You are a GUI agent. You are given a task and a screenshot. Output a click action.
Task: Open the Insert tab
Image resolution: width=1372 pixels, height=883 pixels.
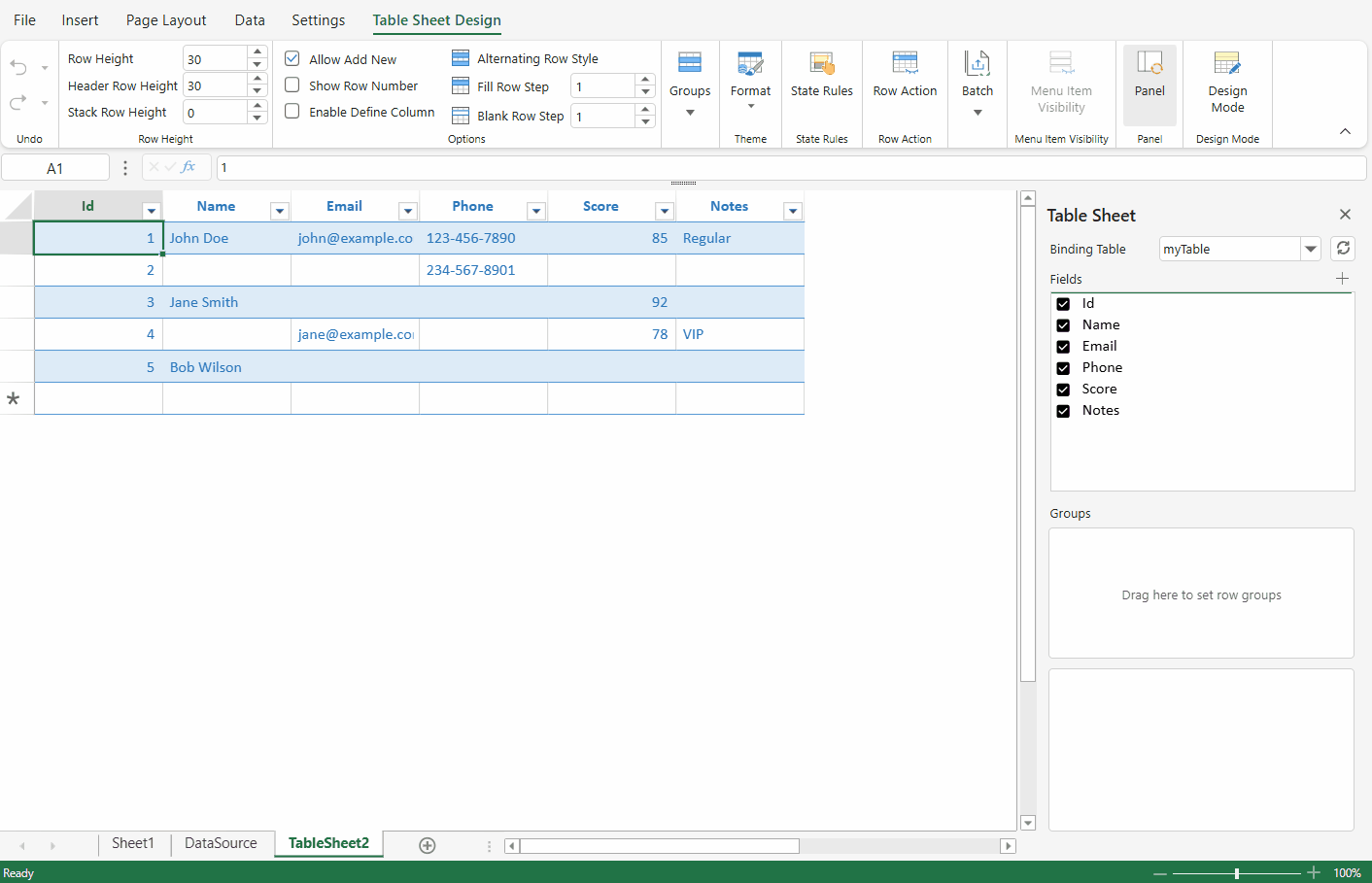point(80,20)
